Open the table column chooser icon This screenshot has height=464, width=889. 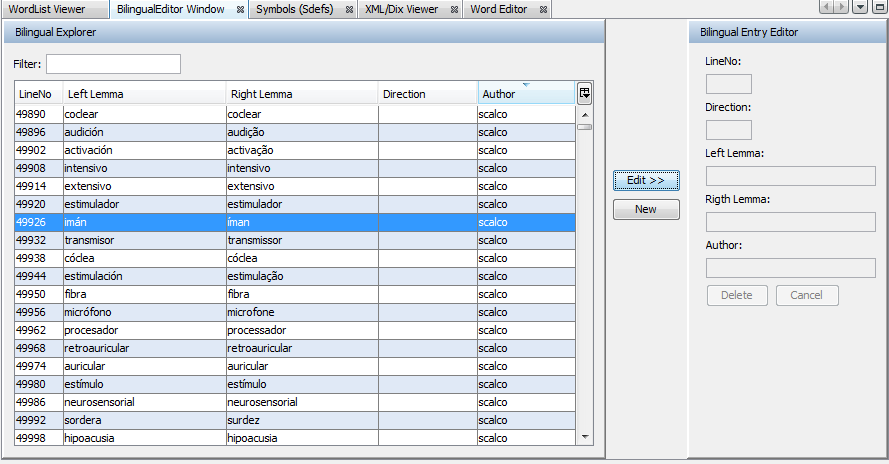584,93
